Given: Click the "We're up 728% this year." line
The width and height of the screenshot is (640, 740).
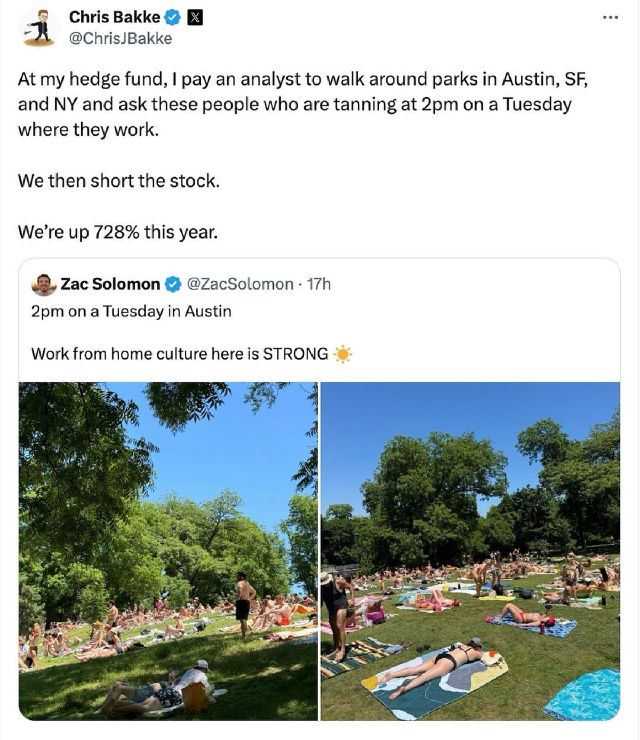Looking at the screenshot, I should click(117, 232).
